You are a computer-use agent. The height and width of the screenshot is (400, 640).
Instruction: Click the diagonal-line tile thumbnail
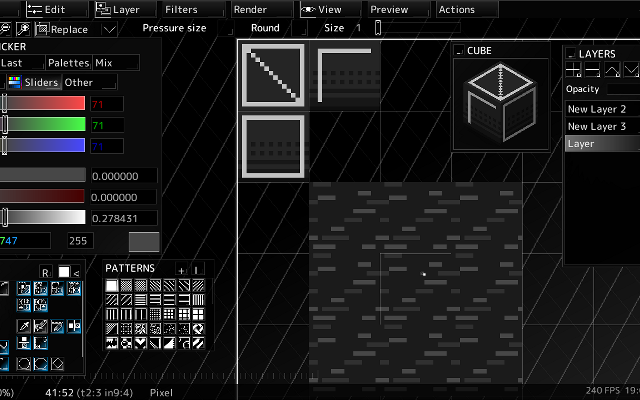point(273,76)
